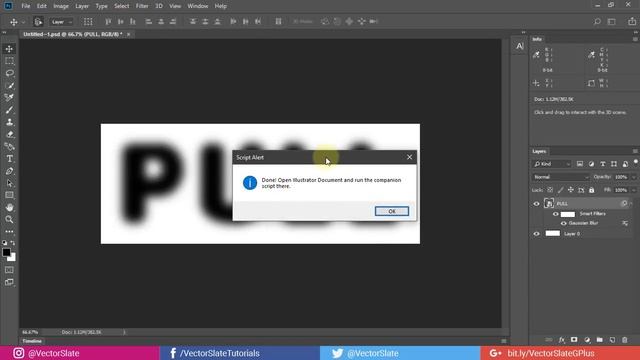Toggle lock image pixels brush icon

(x=560, y=190)
